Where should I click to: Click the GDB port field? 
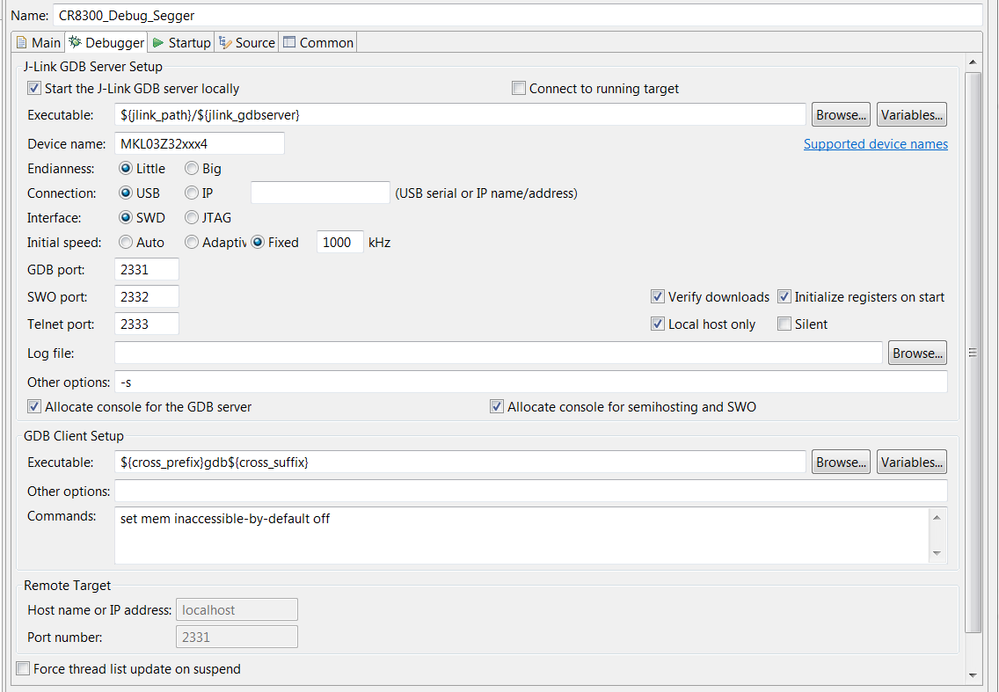click(146, 269)
